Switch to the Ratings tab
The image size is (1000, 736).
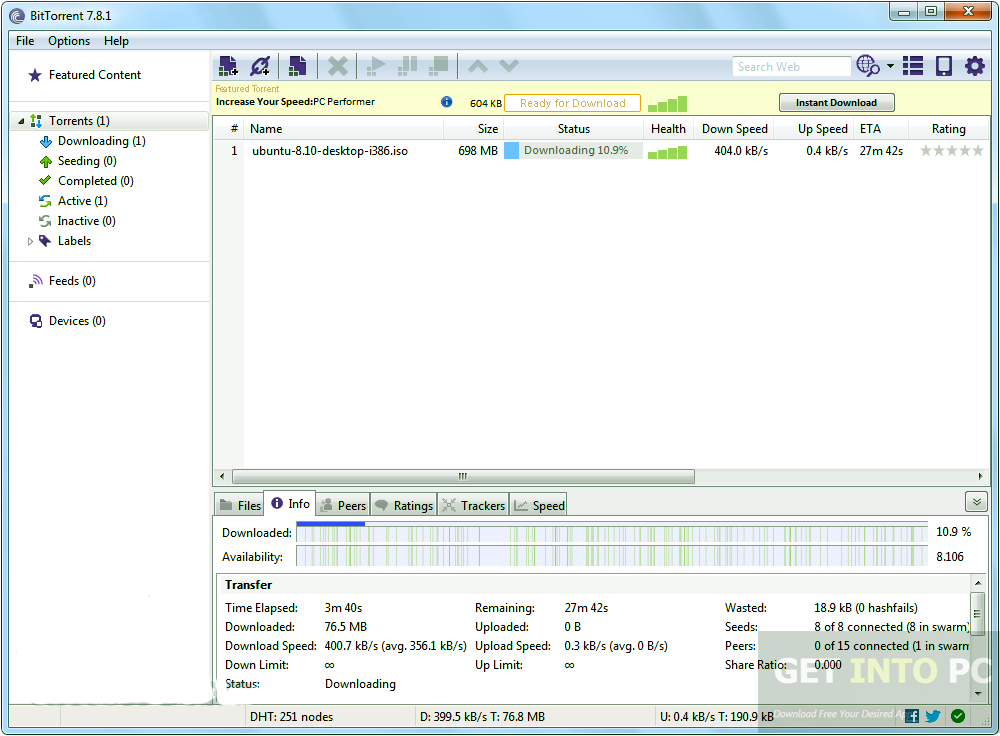pos(404,505)
